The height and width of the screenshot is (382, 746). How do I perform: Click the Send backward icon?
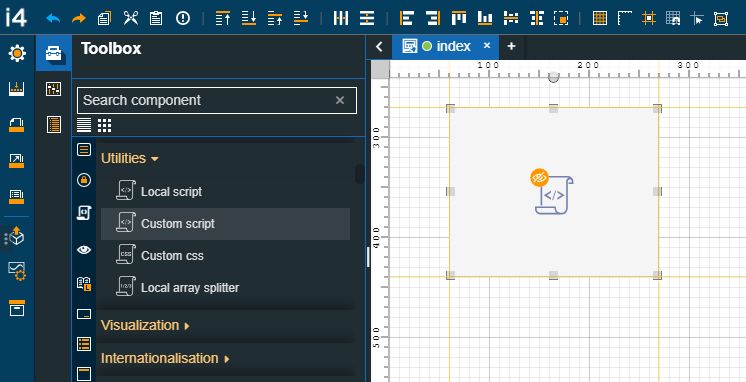[x=301, y=18]
